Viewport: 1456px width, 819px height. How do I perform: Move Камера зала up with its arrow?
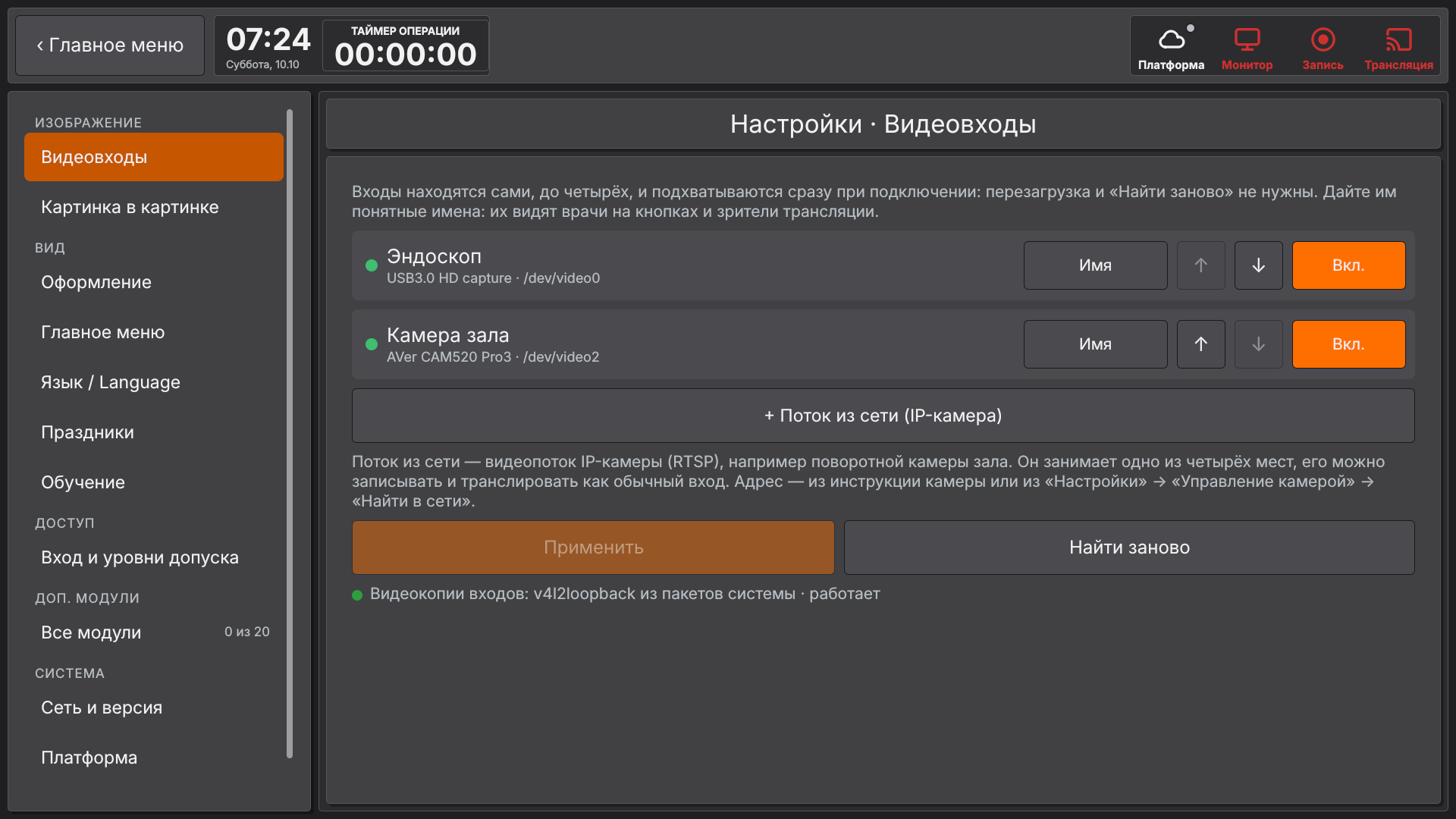(1200, 344)
